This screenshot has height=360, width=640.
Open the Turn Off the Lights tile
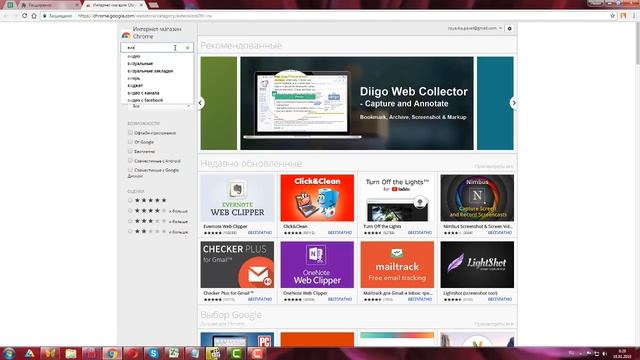[x=397, y=204]
